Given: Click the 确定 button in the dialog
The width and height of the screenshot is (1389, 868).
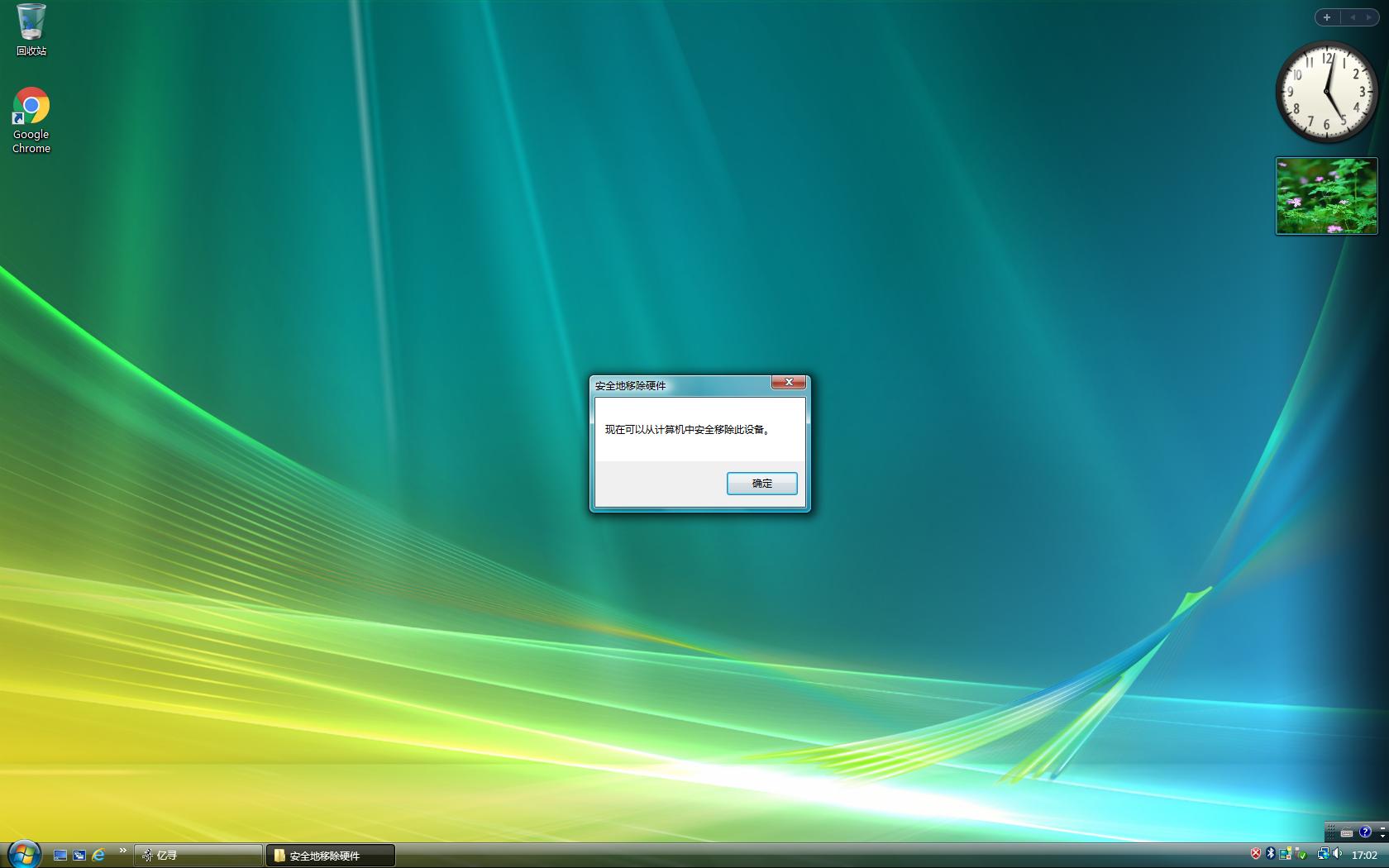Looking at the screenshot, I should pos(761,484).
